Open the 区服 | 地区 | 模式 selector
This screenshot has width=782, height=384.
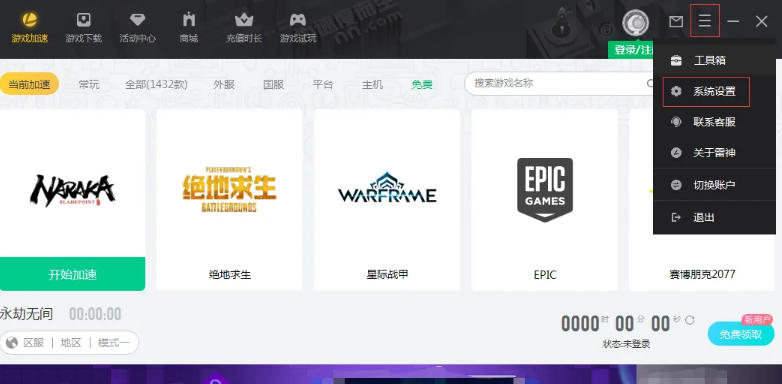click(x=69, y=343)
